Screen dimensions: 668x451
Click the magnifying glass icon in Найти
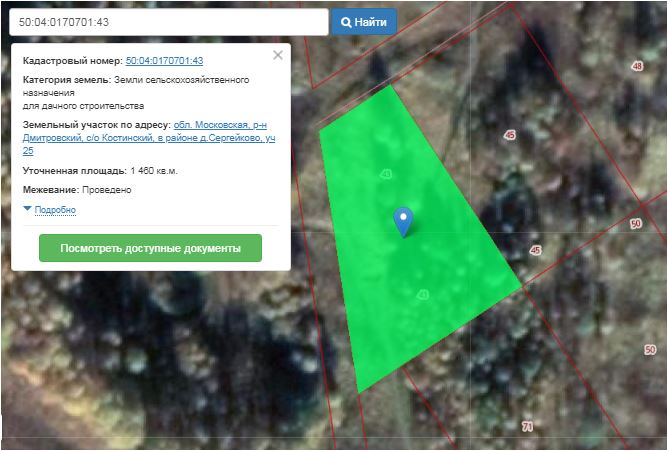pos(346,22)
